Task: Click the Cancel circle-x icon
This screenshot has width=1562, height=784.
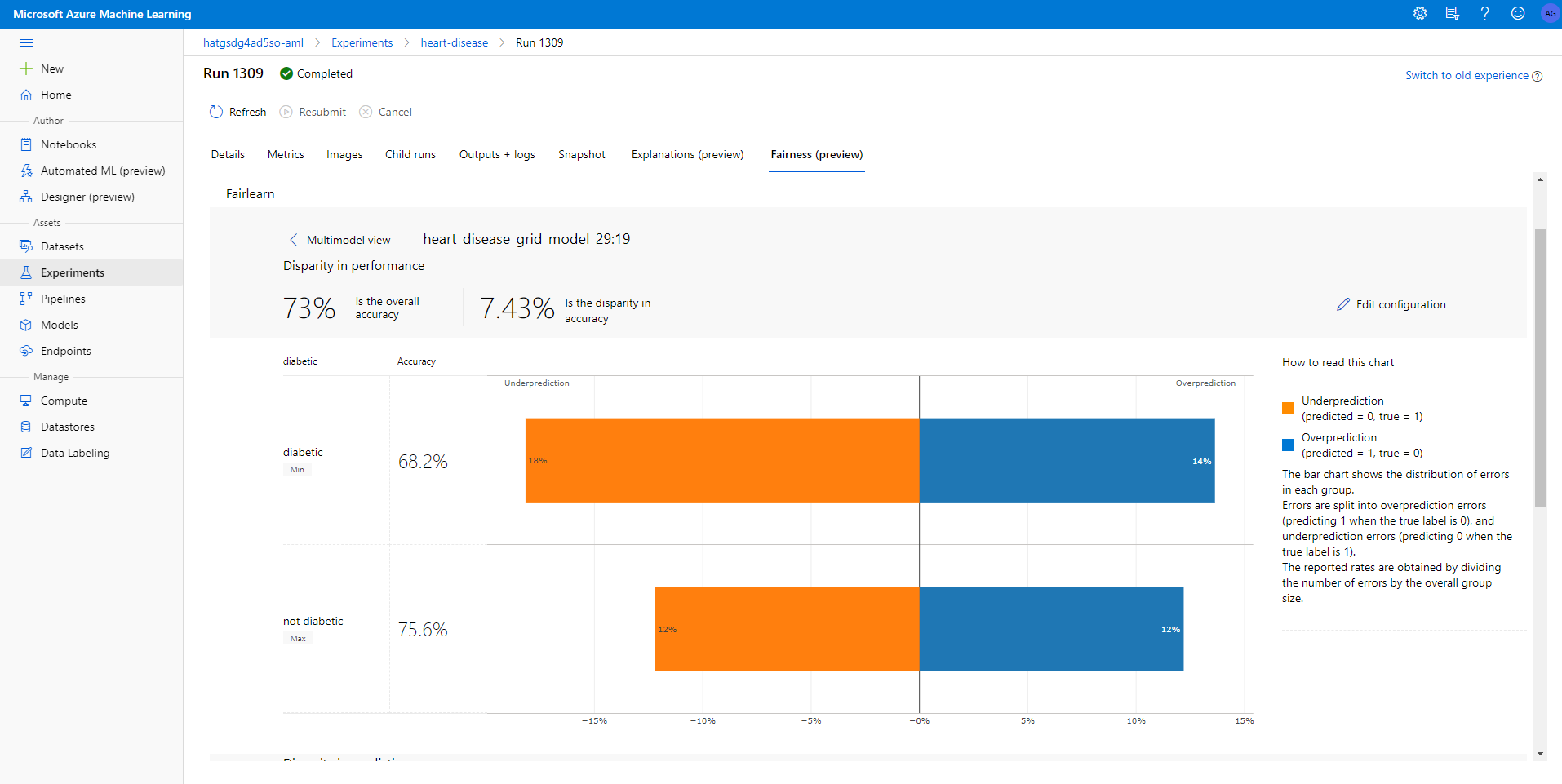Action: click(x=366, y=112)
